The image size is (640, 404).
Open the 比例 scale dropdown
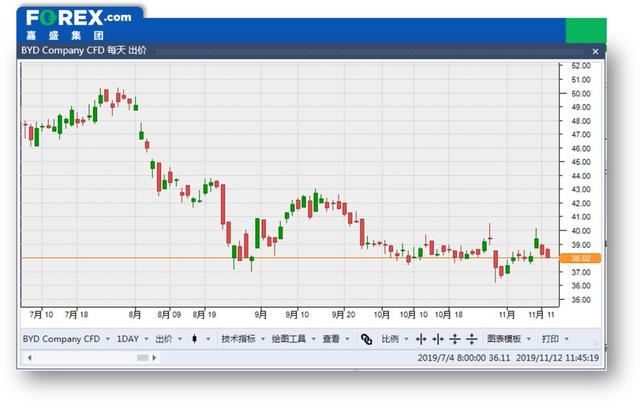[395, 339]
